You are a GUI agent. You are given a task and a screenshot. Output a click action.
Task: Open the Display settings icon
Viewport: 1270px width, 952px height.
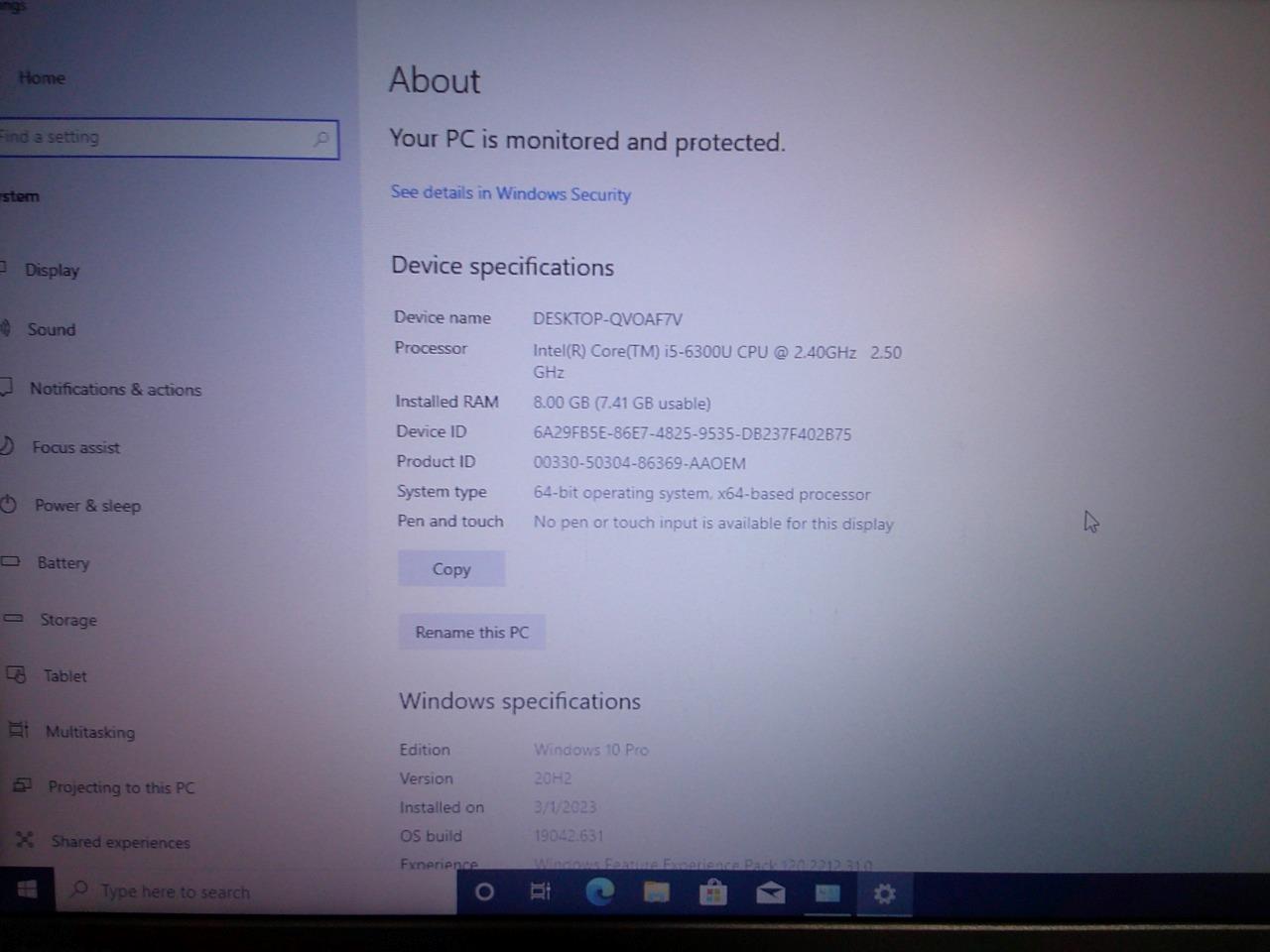(3, 268)
